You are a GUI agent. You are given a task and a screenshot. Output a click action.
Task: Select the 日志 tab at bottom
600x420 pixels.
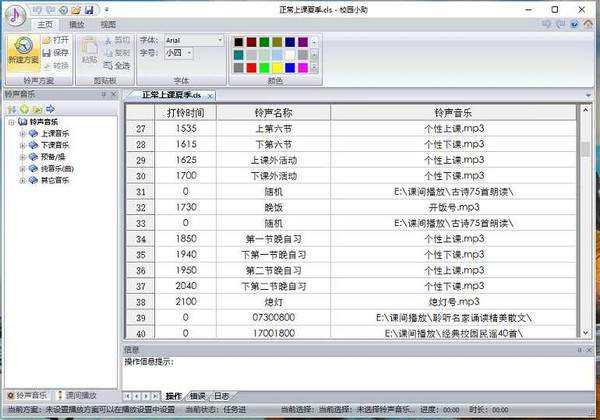(x=221, y=395)
